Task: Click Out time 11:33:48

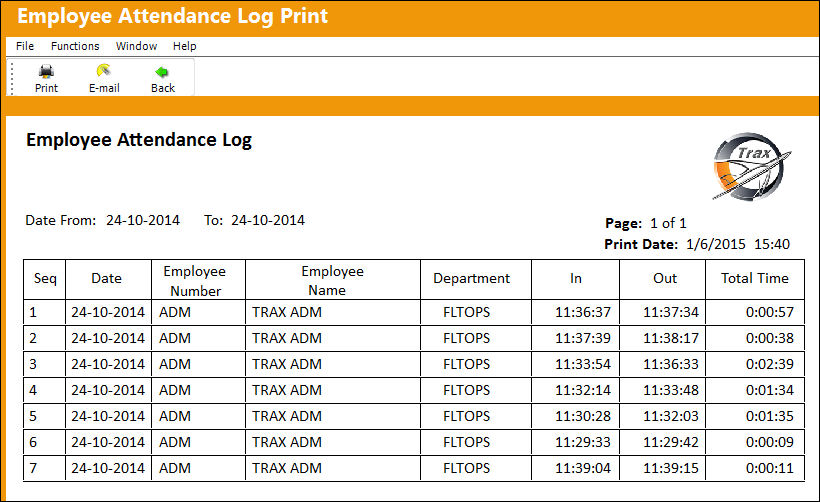Action: [671, 390]
